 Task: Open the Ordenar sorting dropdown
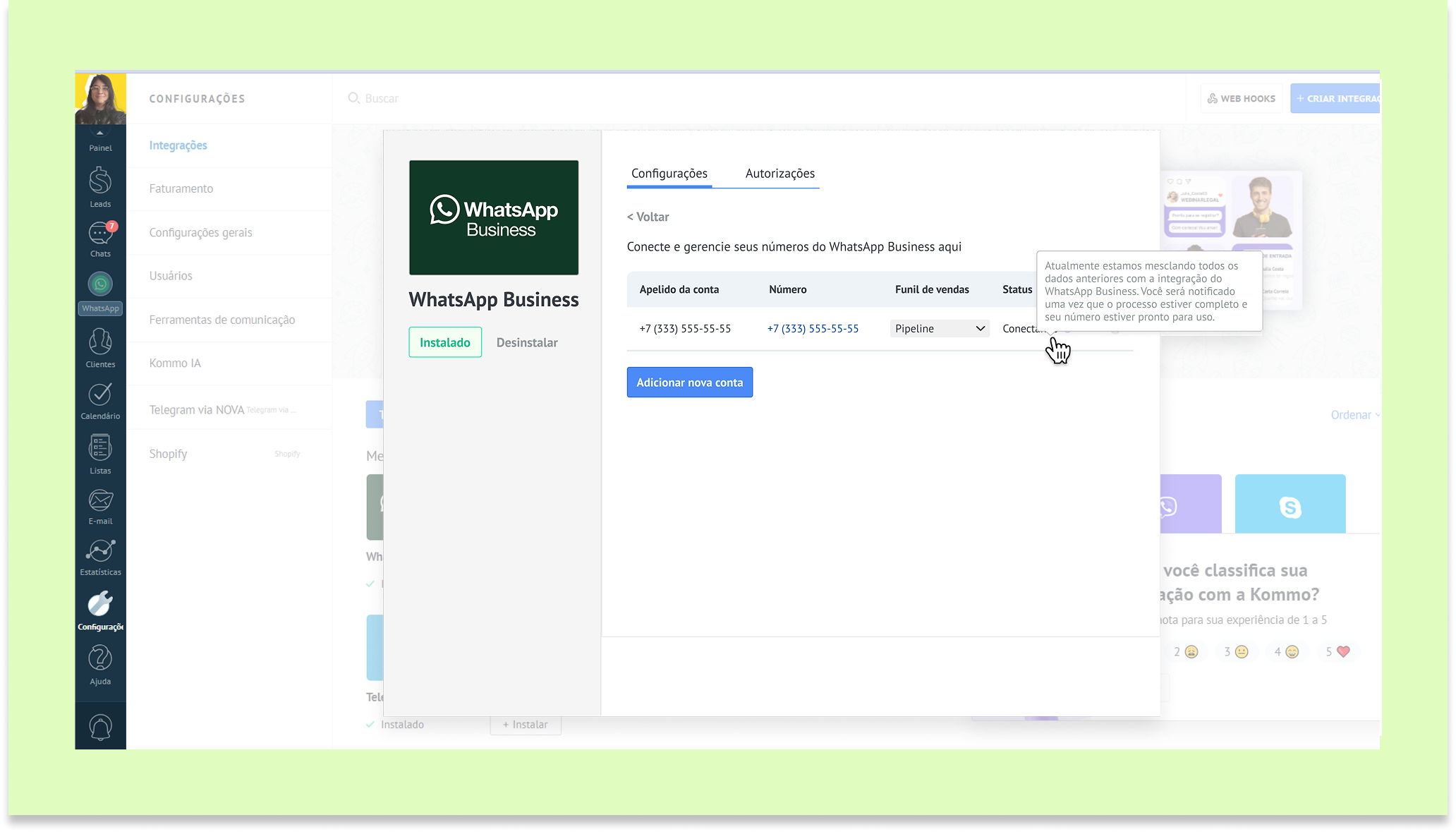coord(1354,415)
